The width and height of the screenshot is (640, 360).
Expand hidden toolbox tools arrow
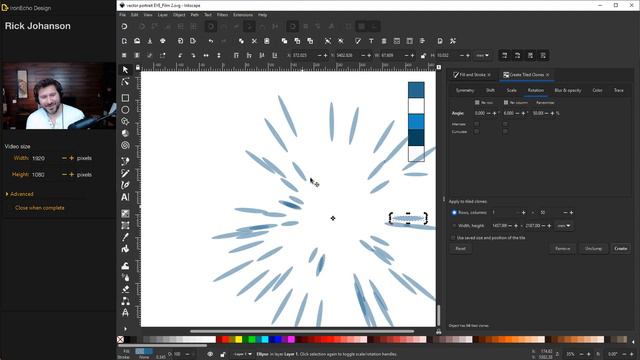125,329
